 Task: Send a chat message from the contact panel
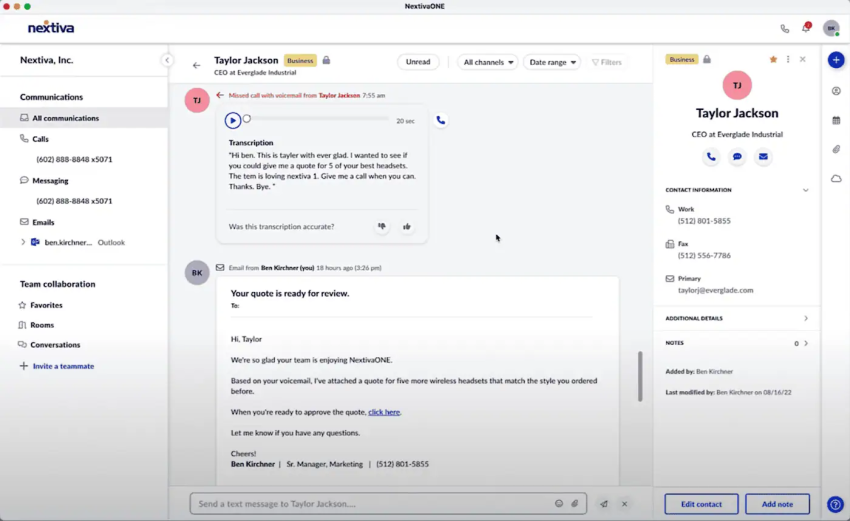pyautogui.click(x=737, y=157)
